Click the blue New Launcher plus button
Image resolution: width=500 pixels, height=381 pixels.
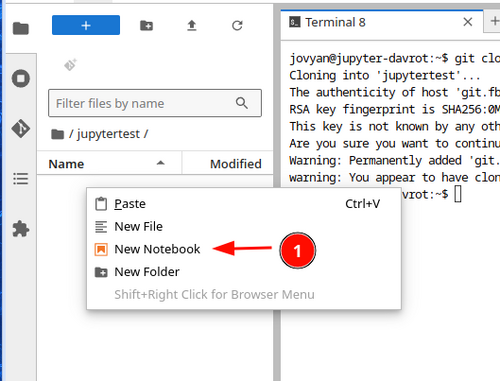[86, 25]
